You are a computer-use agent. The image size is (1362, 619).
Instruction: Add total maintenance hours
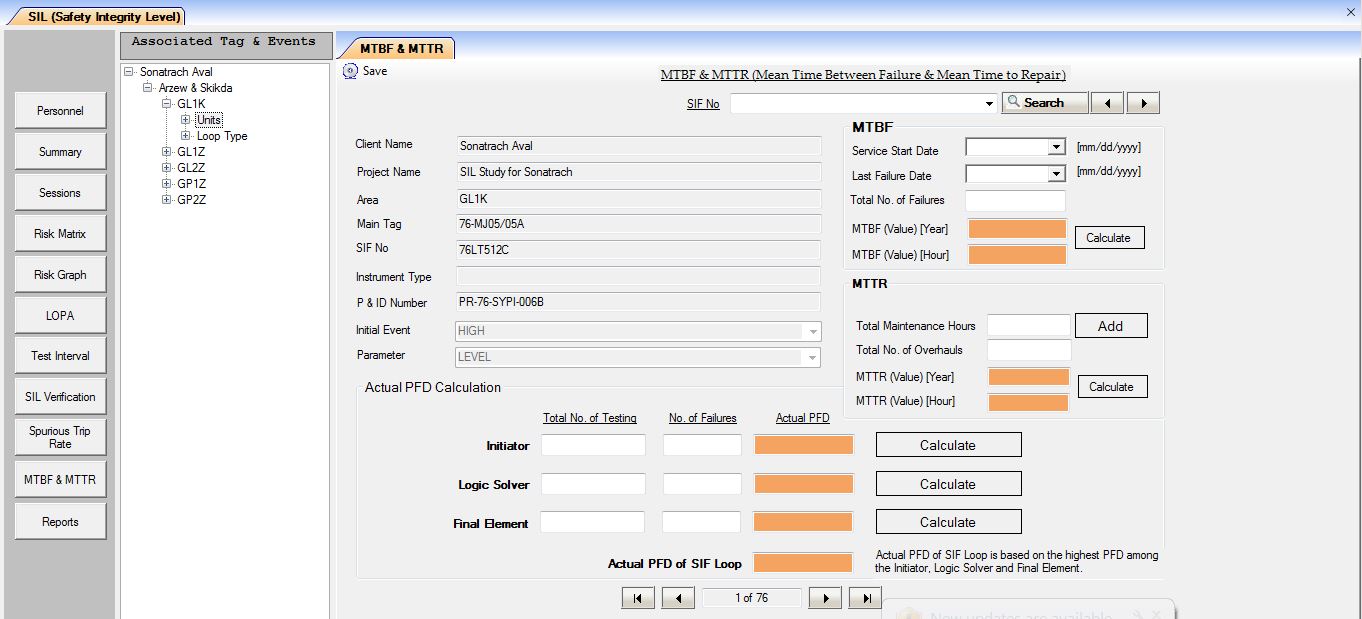point(1111,326)
